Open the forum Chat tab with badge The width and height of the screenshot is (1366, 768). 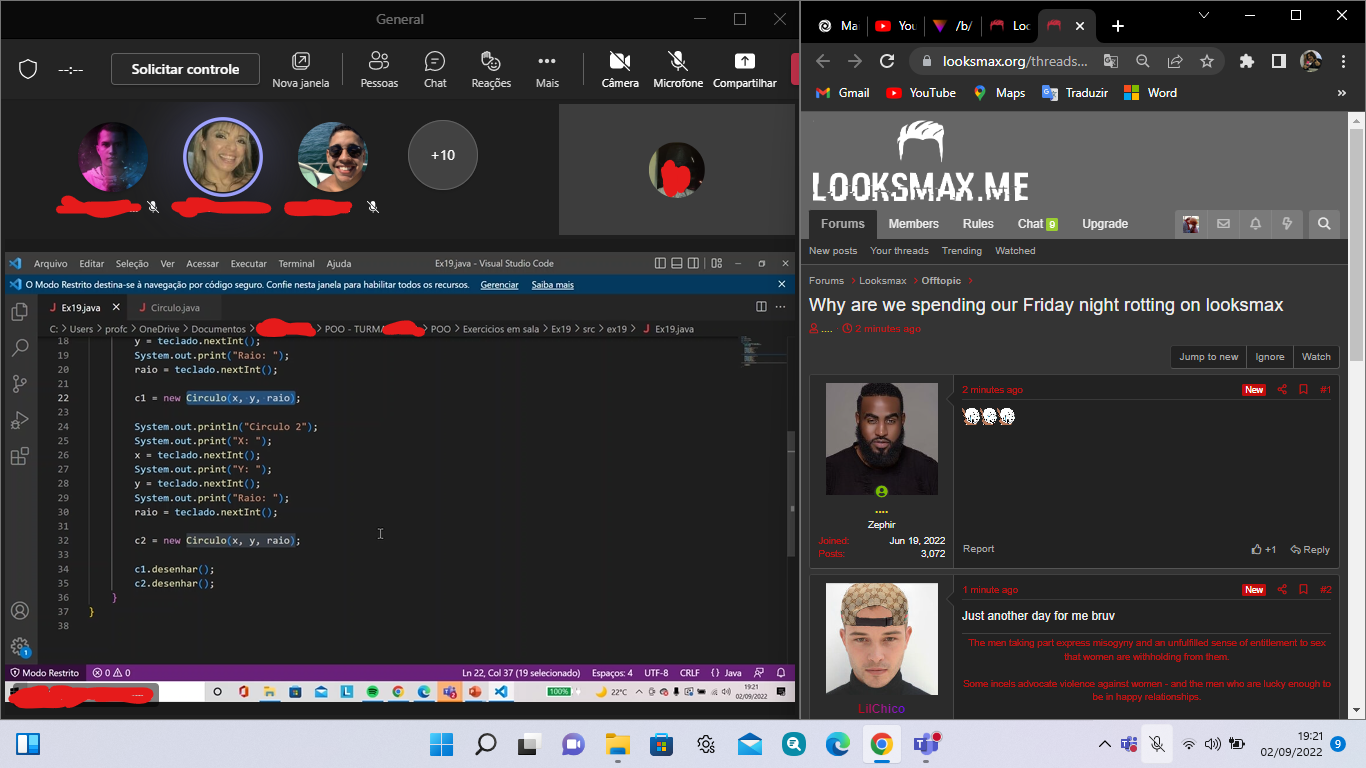[1038, 224]
